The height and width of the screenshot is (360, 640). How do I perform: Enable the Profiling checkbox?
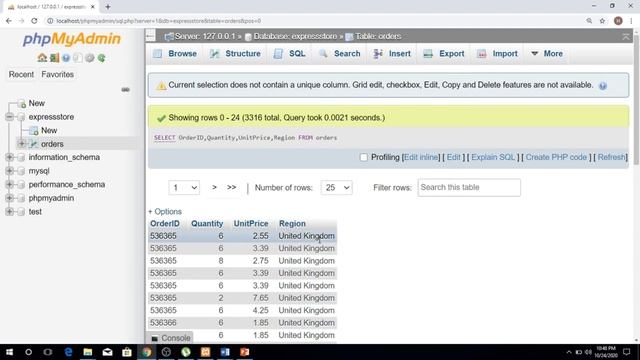pos(363,158)
